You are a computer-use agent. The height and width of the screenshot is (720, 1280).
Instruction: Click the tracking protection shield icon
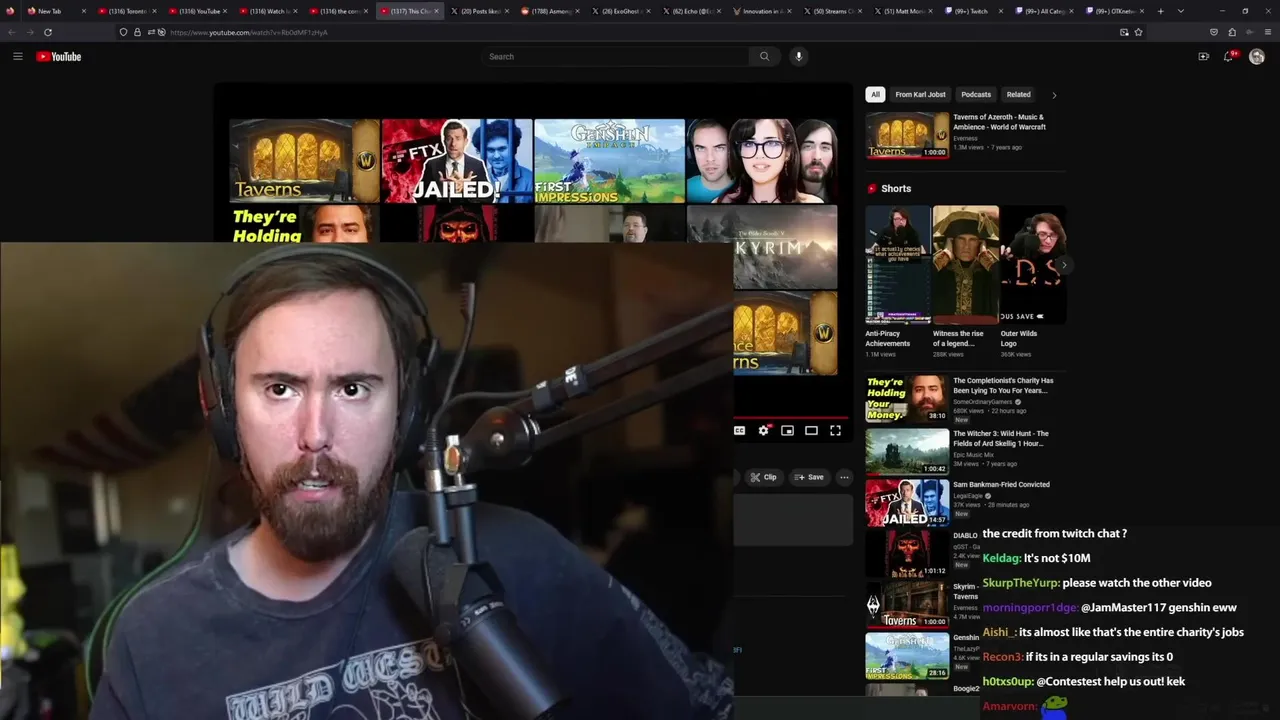tap(123, 32)
